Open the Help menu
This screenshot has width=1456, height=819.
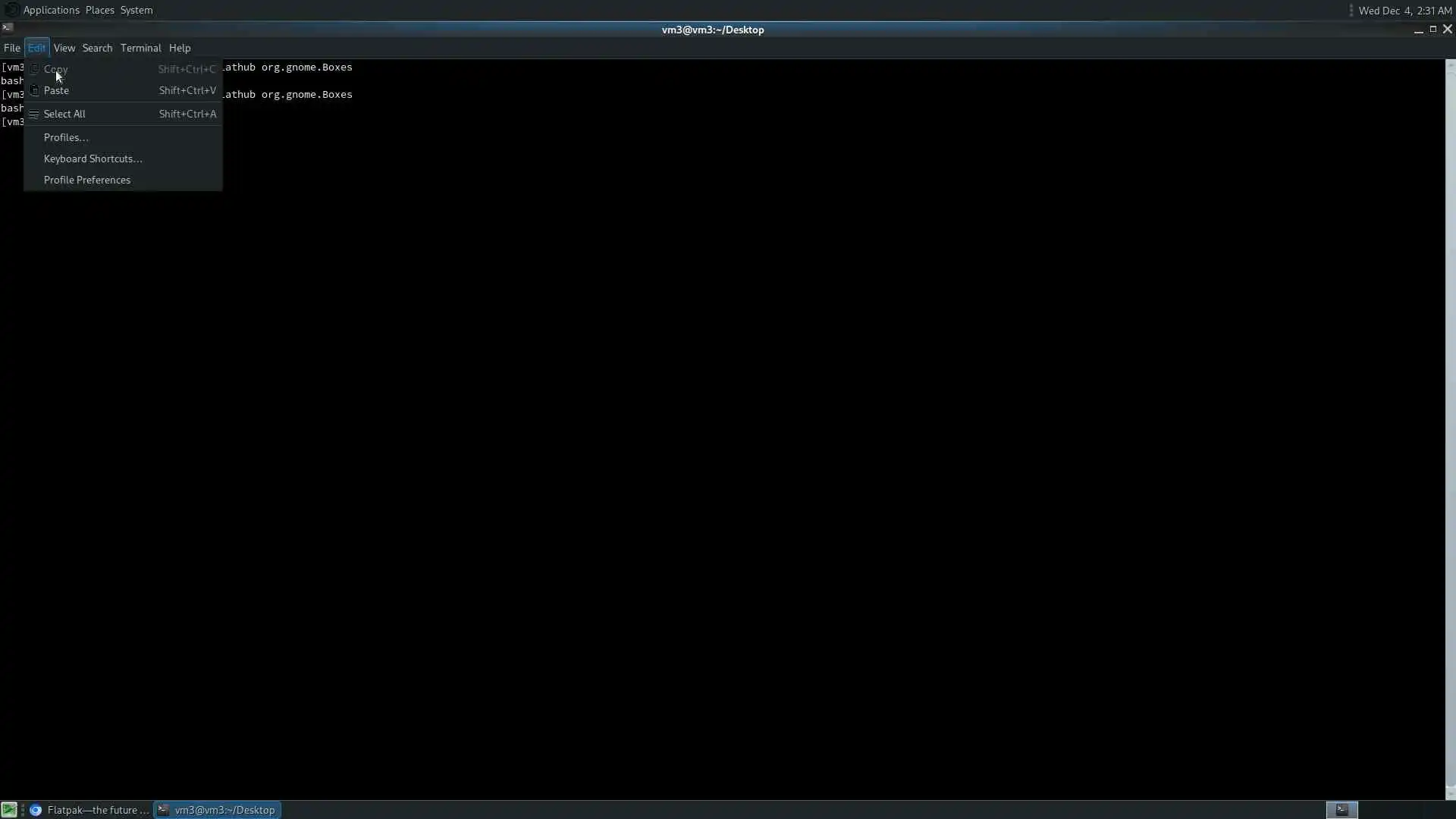tap(179, 48)
